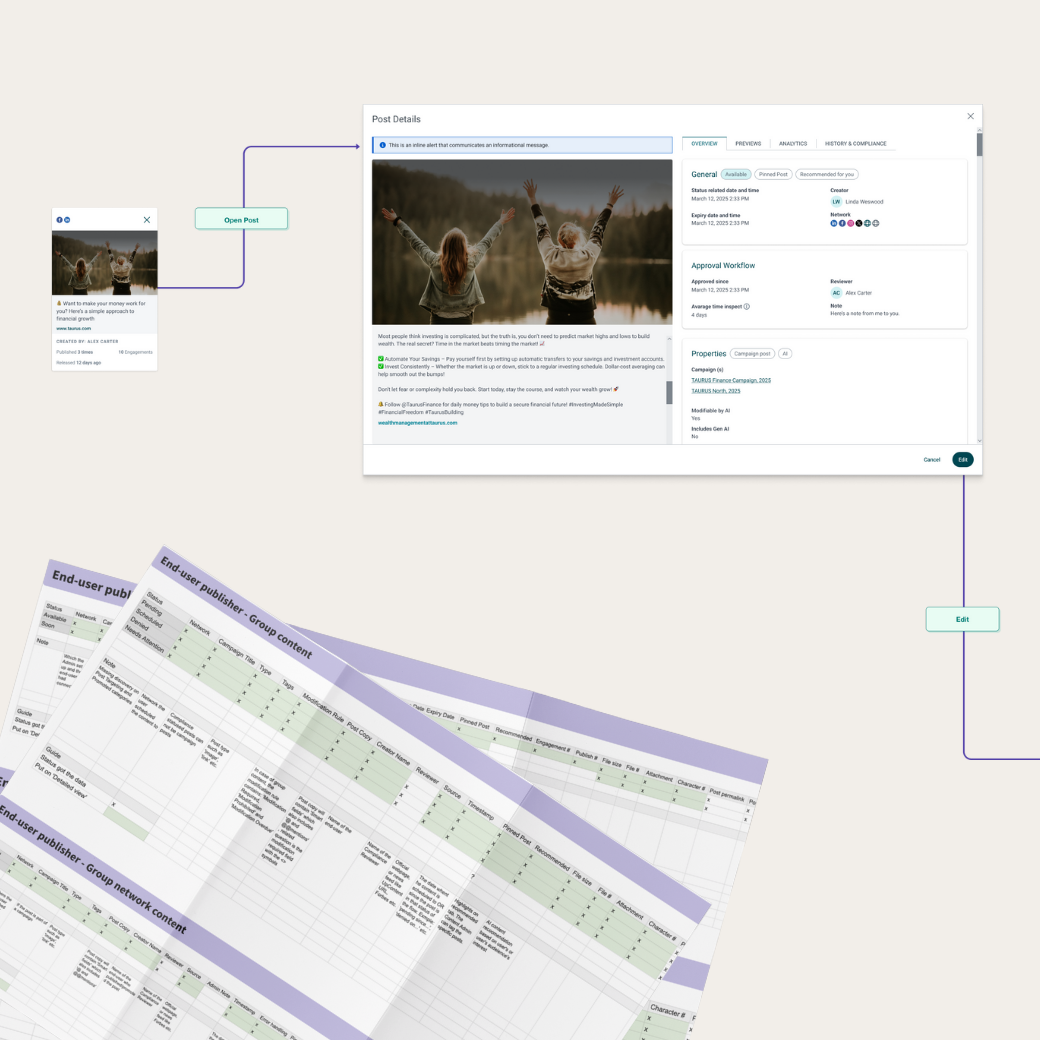Close the small post preview card
Image resolution: width=1040 pixels, height=1040 pixels.
tap(147, 220)
